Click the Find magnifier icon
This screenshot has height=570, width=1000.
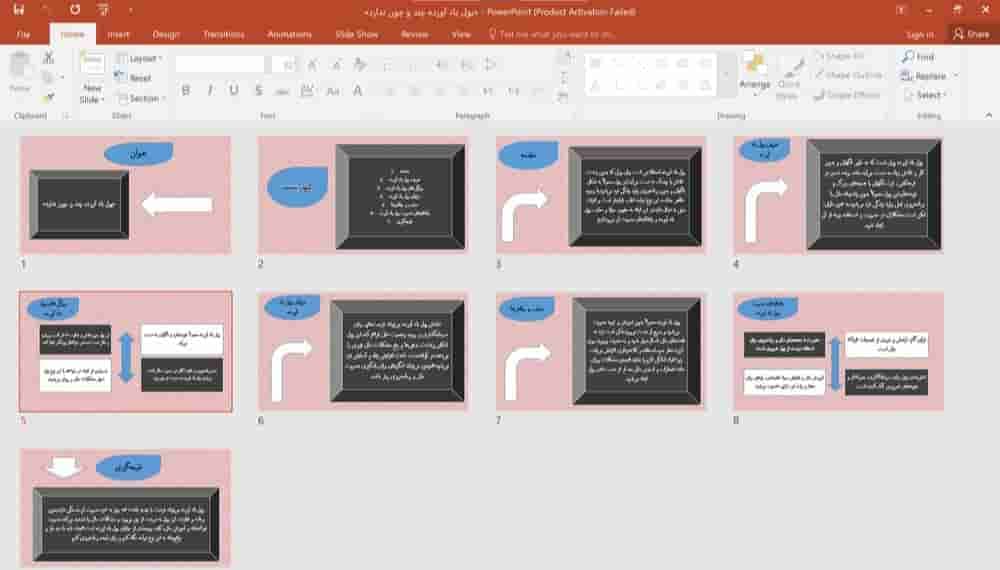[x=908, y=57]
